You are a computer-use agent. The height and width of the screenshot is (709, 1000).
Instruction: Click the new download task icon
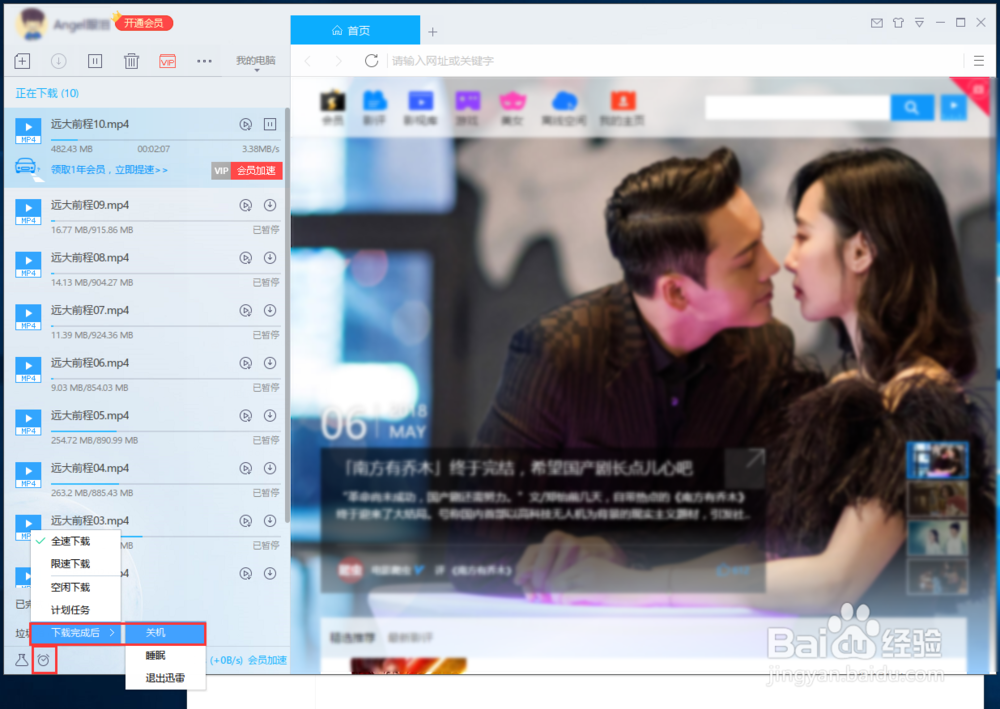coord(22,61)
